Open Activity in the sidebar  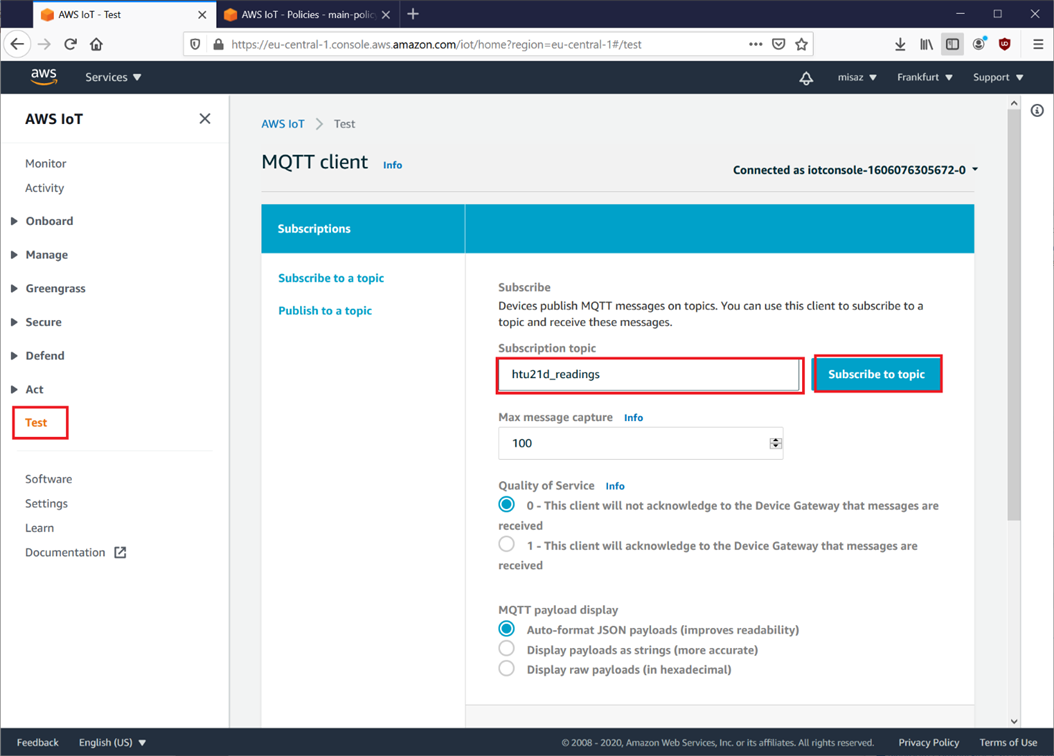click(x=44, y=188)
